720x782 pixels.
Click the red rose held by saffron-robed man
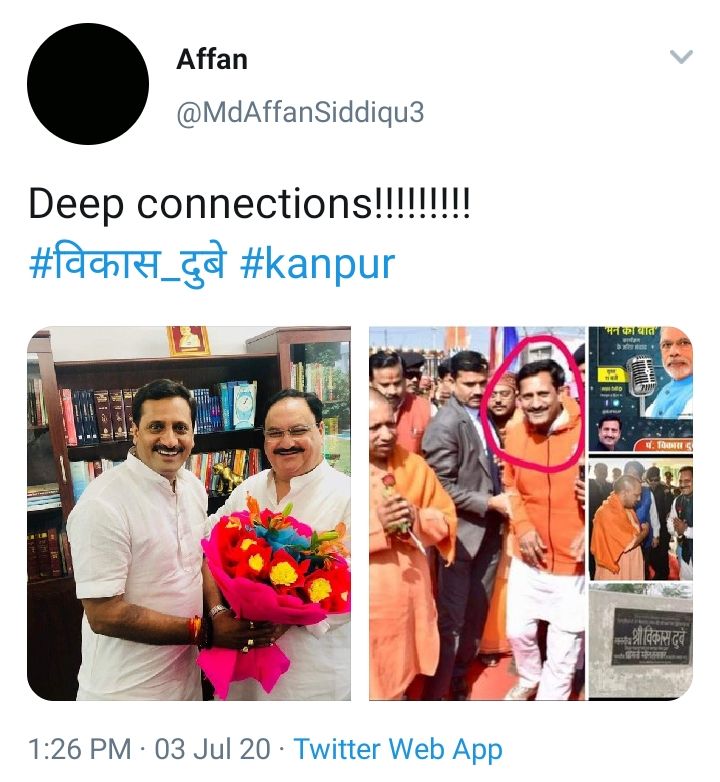(389, 483)
